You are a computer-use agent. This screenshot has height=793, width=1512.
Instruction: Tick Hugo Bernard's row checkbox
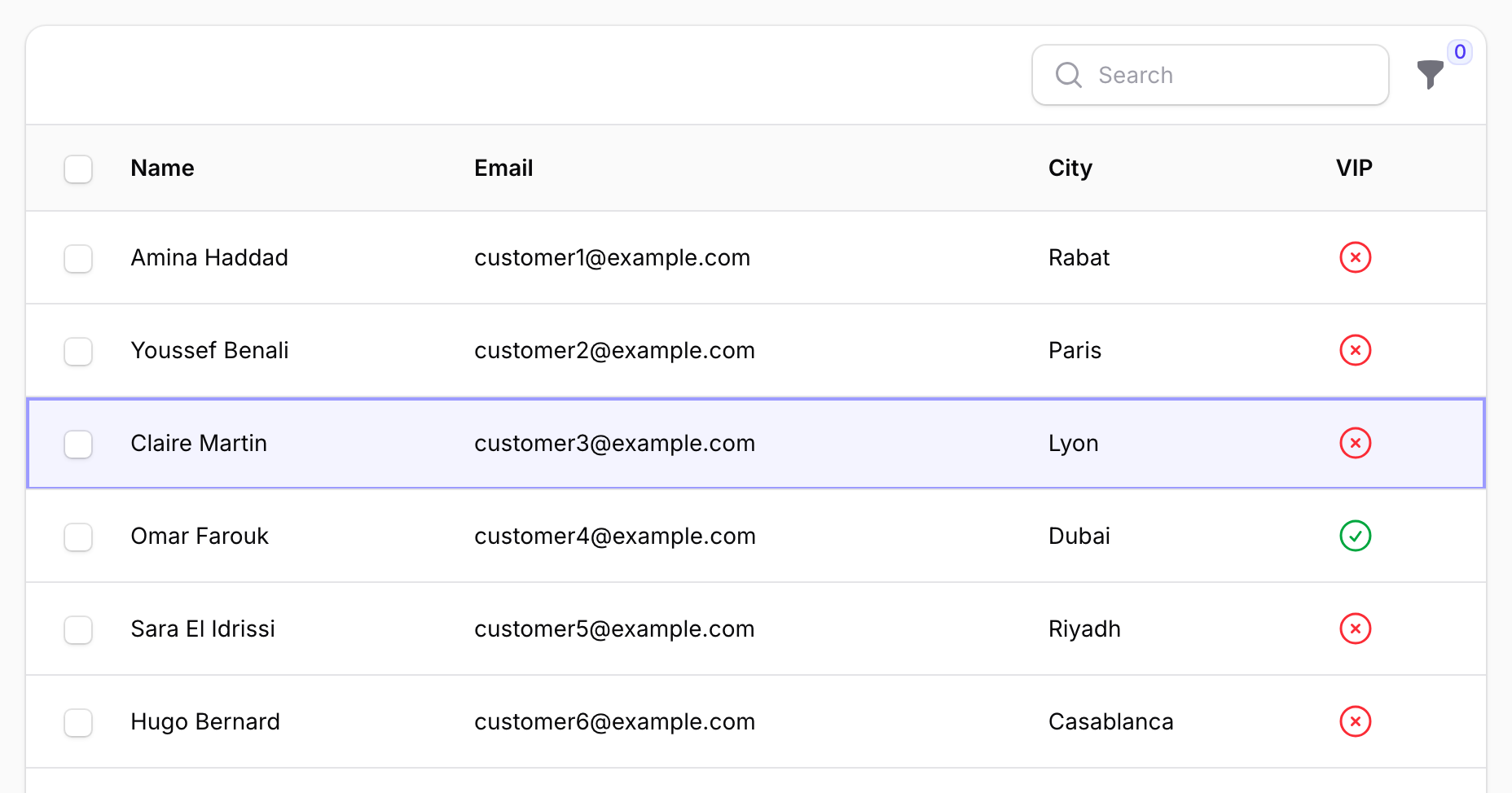tap(78, 723)
